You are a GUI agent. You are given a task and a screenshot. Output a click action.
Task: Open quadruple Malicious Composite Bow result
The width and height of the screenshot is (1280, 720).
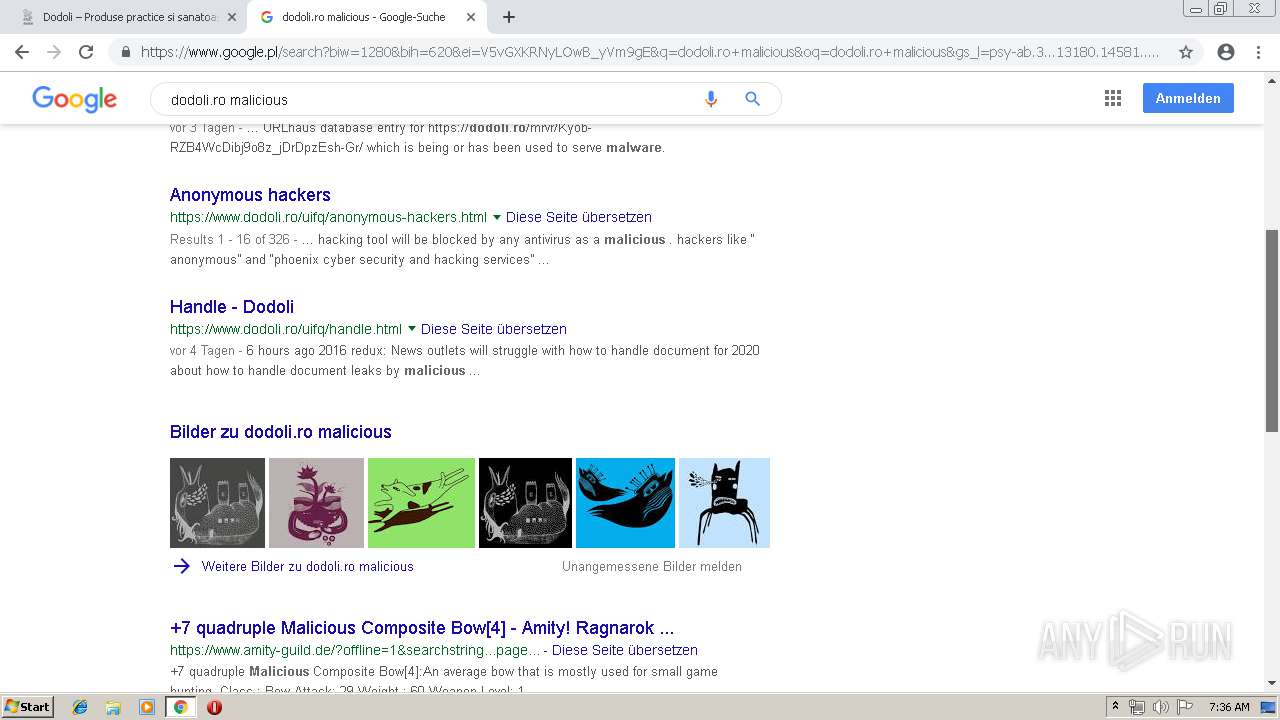pos(422,628)
